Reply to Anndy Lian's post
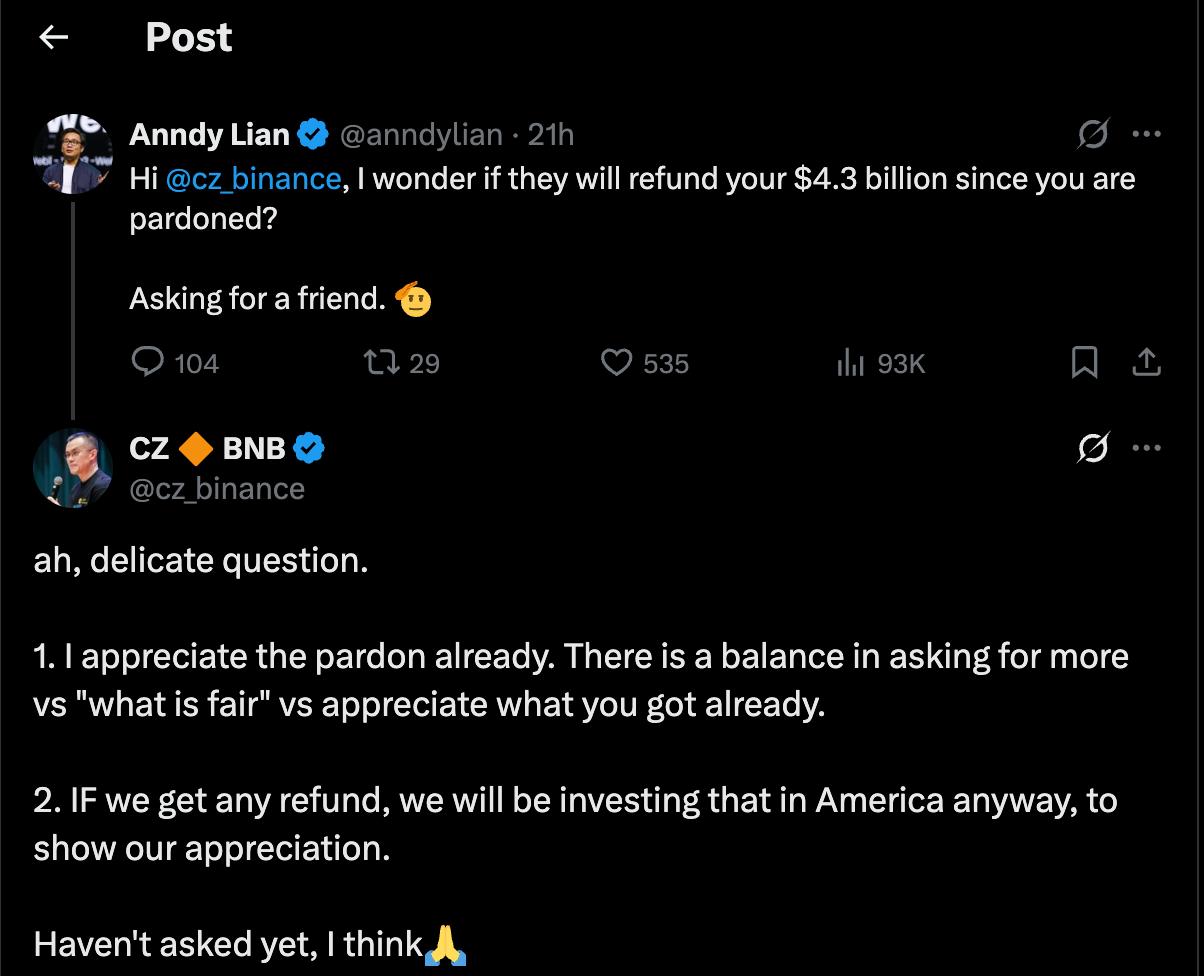This screenshot has height=976, width=1204. coord(148,362)
